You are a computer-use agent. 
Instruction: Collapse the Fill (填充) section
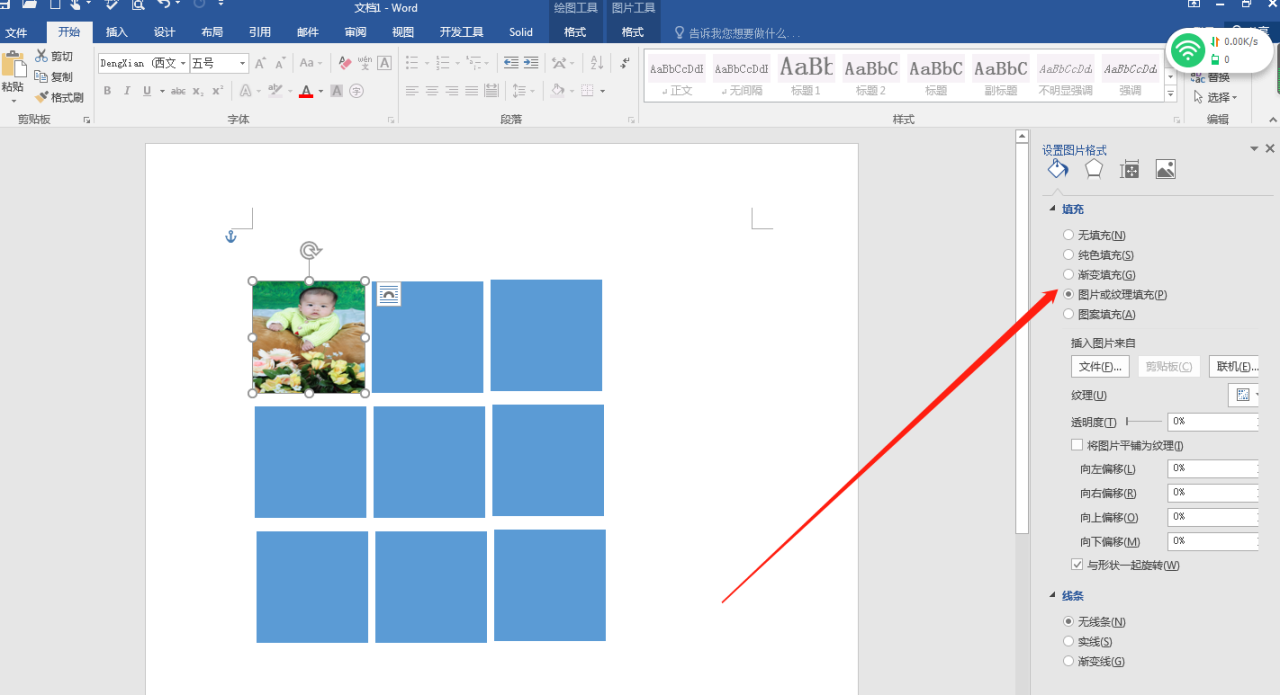[x=1052, y=209]
